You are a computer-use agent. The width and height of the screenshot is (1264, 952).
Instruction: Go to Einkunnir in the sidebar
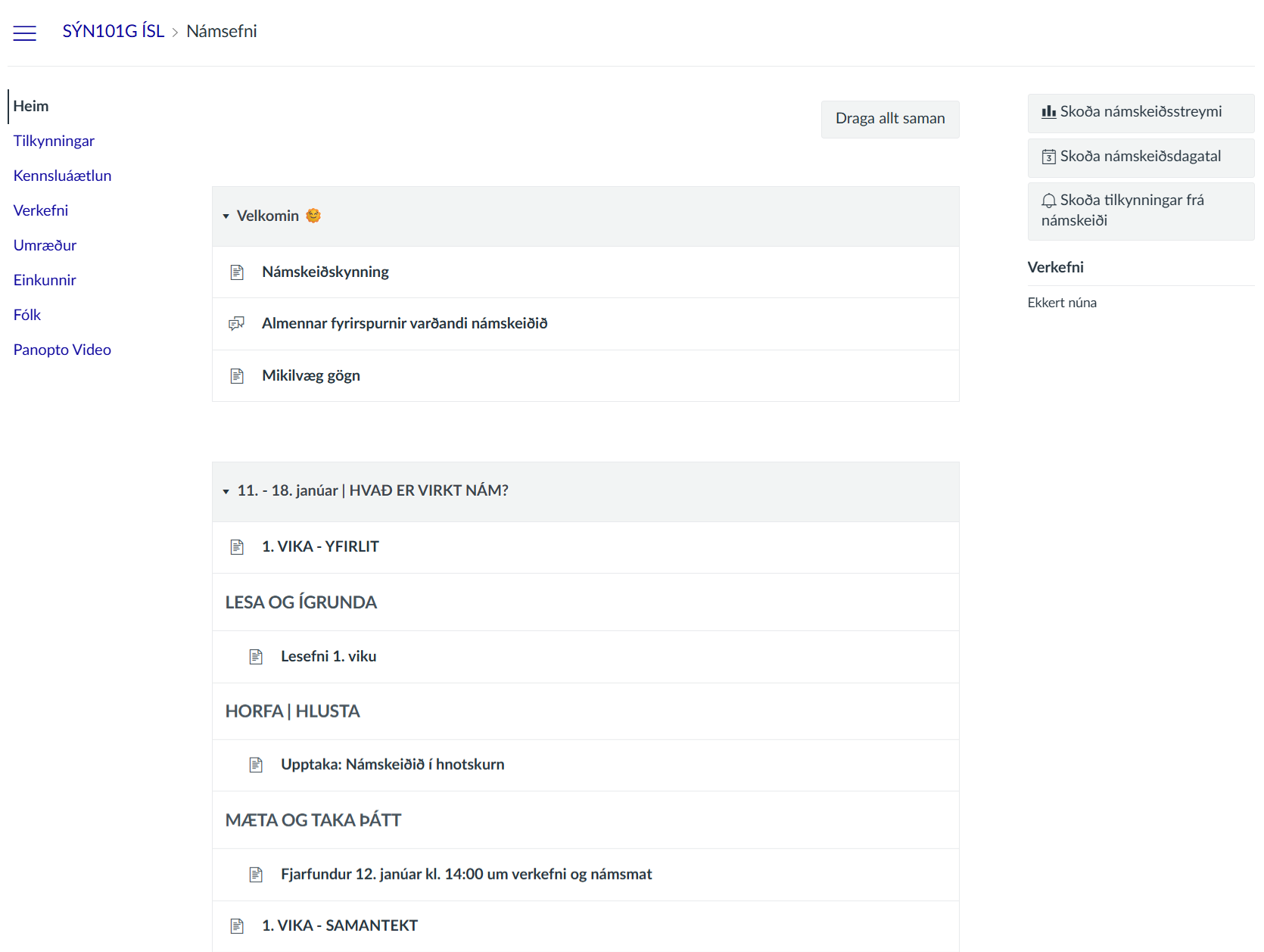click(45, 280)
